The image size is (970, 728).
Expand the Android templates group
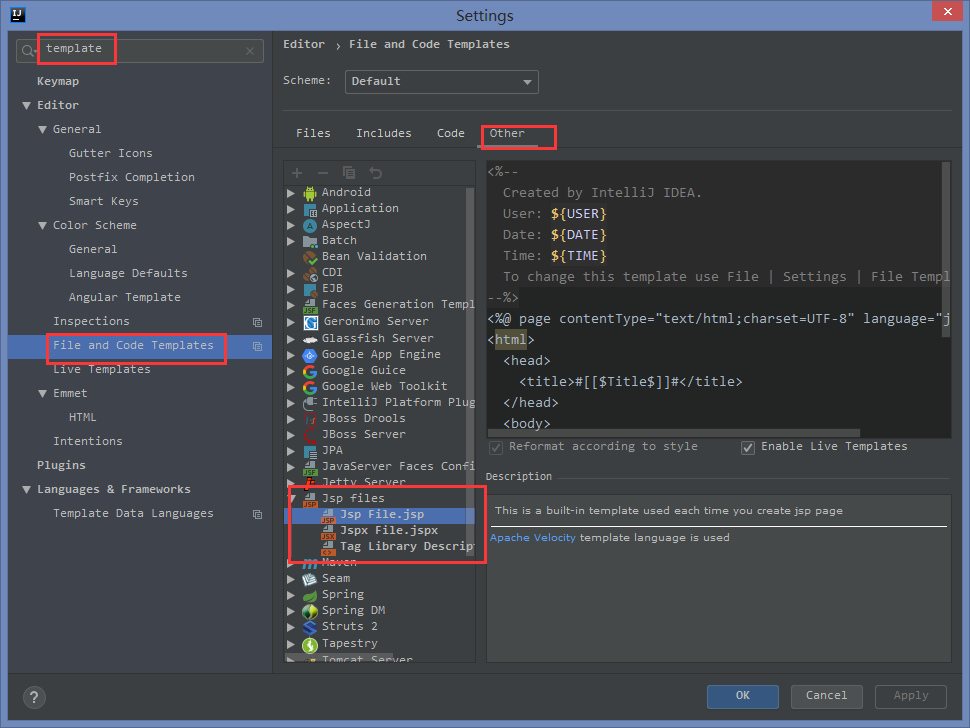coord(291,193)
